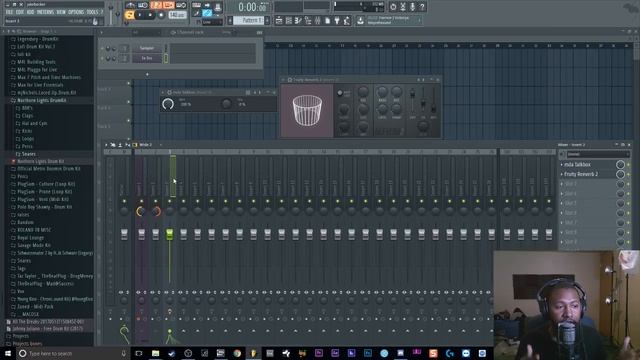
Task: Open File Explorer from the taskbar
Action: pyautogui.click(x=156, y=353)
